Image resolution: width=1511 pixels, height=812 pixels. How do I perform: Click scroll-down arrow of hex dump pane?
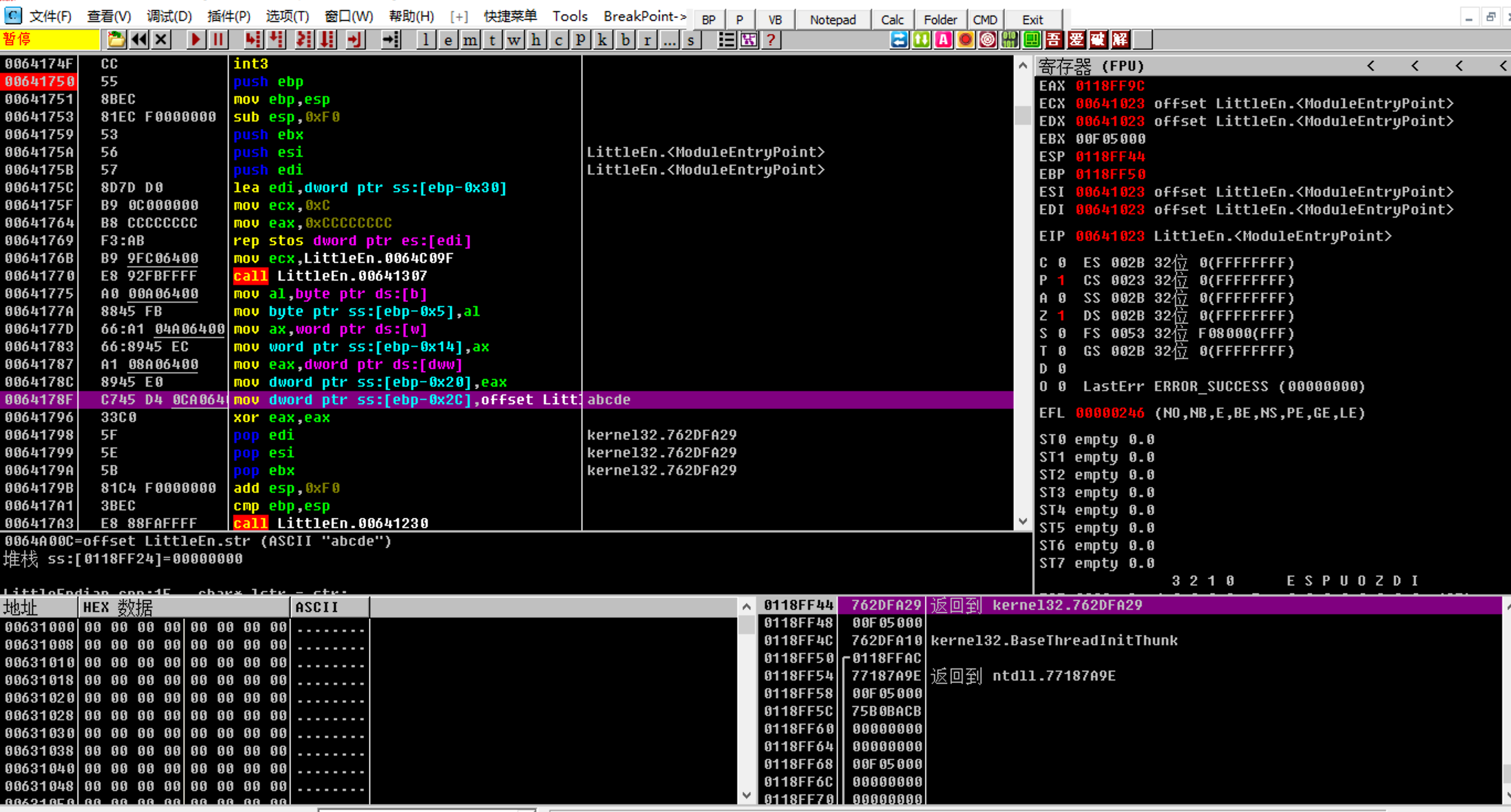[746, 795]
